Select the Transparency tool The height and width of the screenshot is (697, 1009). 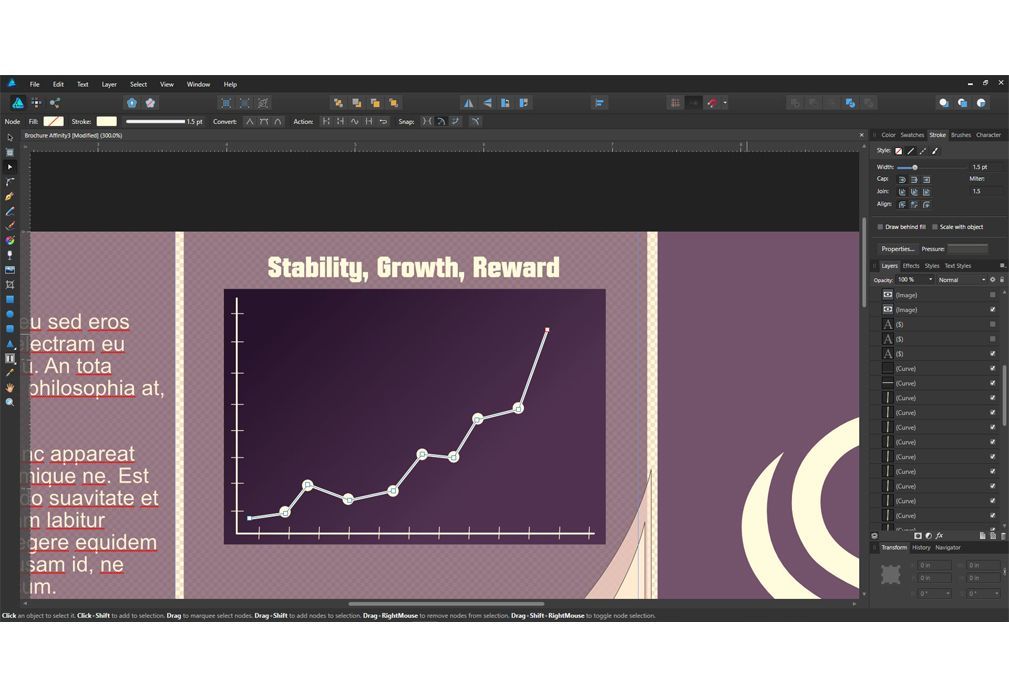point(10,256)
